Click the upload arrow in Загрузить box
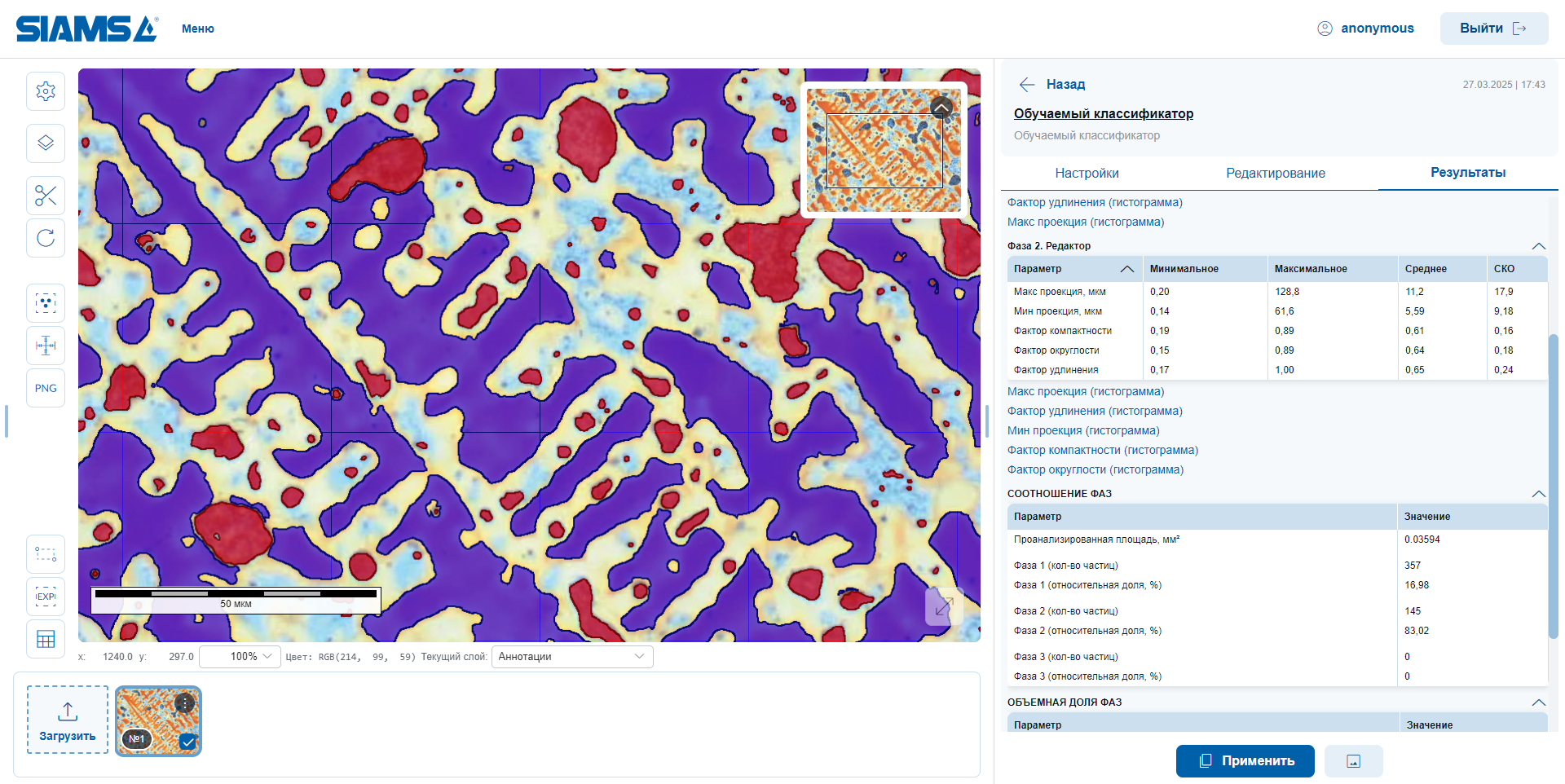The image size is (1565, 784). [x=68, y=711]
